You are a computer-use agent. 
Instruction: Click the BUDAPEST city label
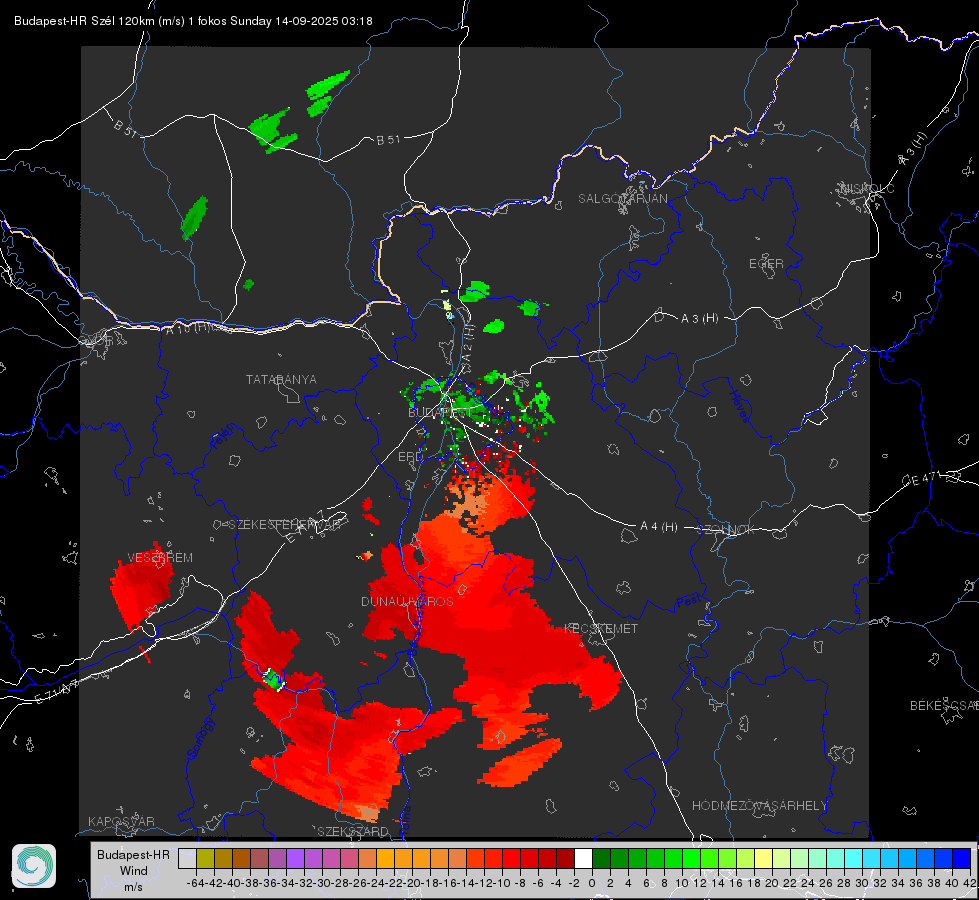440,413
